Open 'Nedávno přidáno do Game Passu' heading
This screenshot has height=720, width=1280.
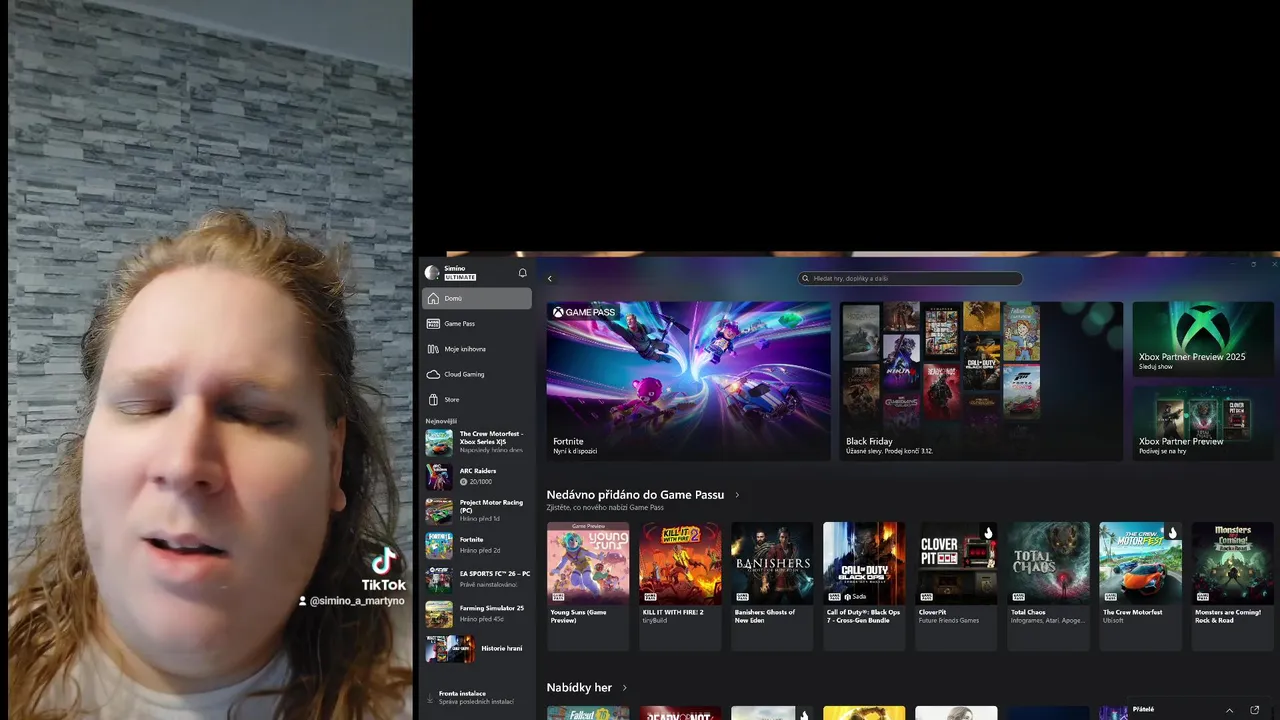(635, 495)
